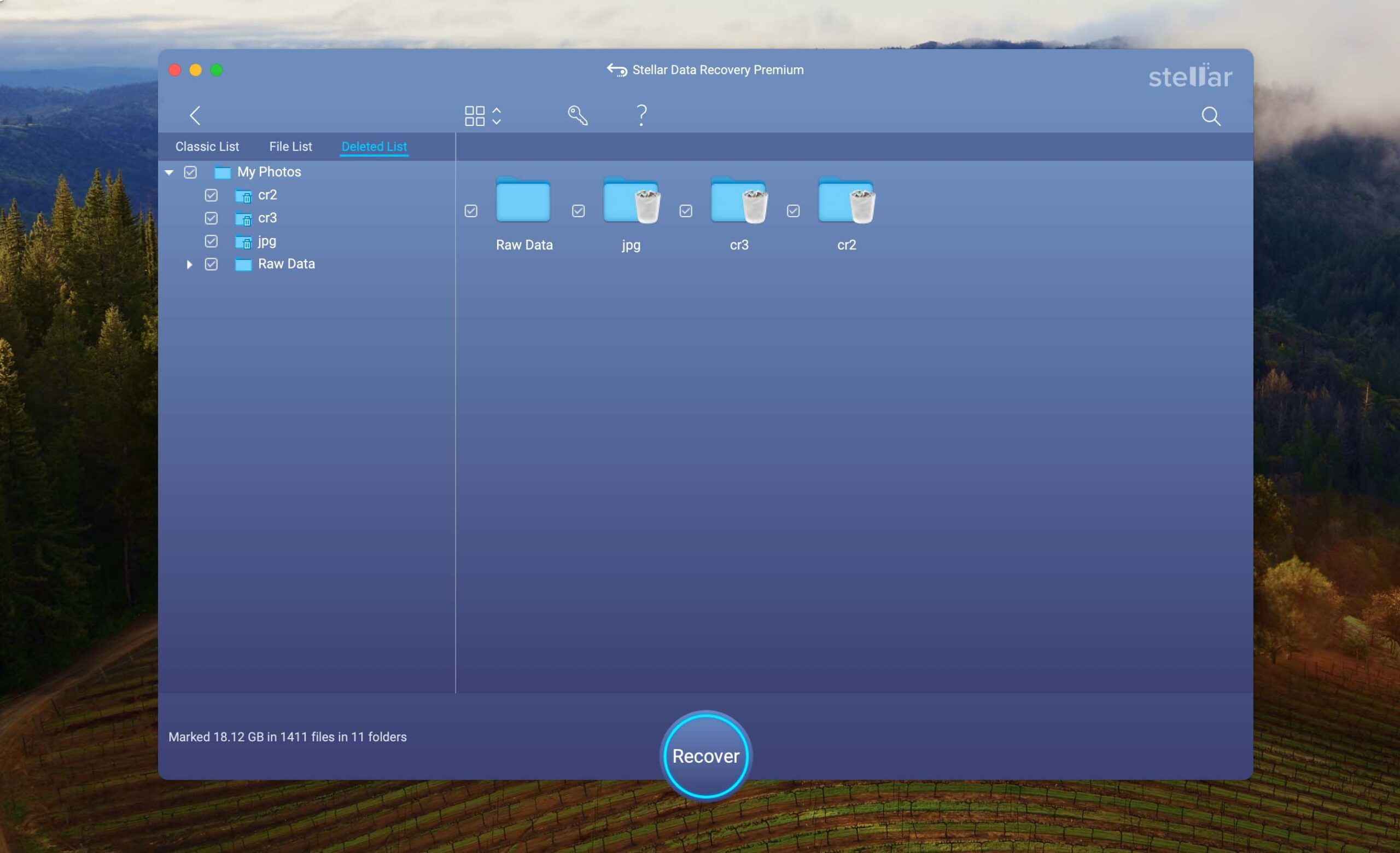This screenshot has width=1400, height=853.
Task: Collapse the My Photos tree node
Action: point(169,172)
